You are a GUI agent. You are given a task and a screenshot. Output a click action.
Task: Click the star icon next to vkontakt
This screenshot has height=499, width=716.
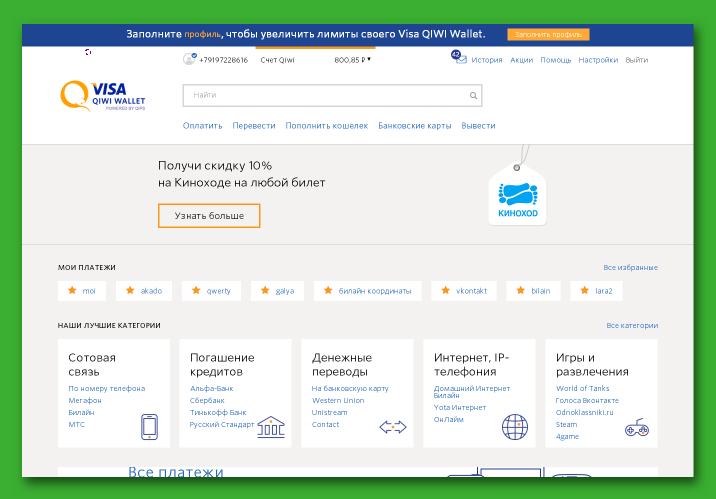[446, 290]
